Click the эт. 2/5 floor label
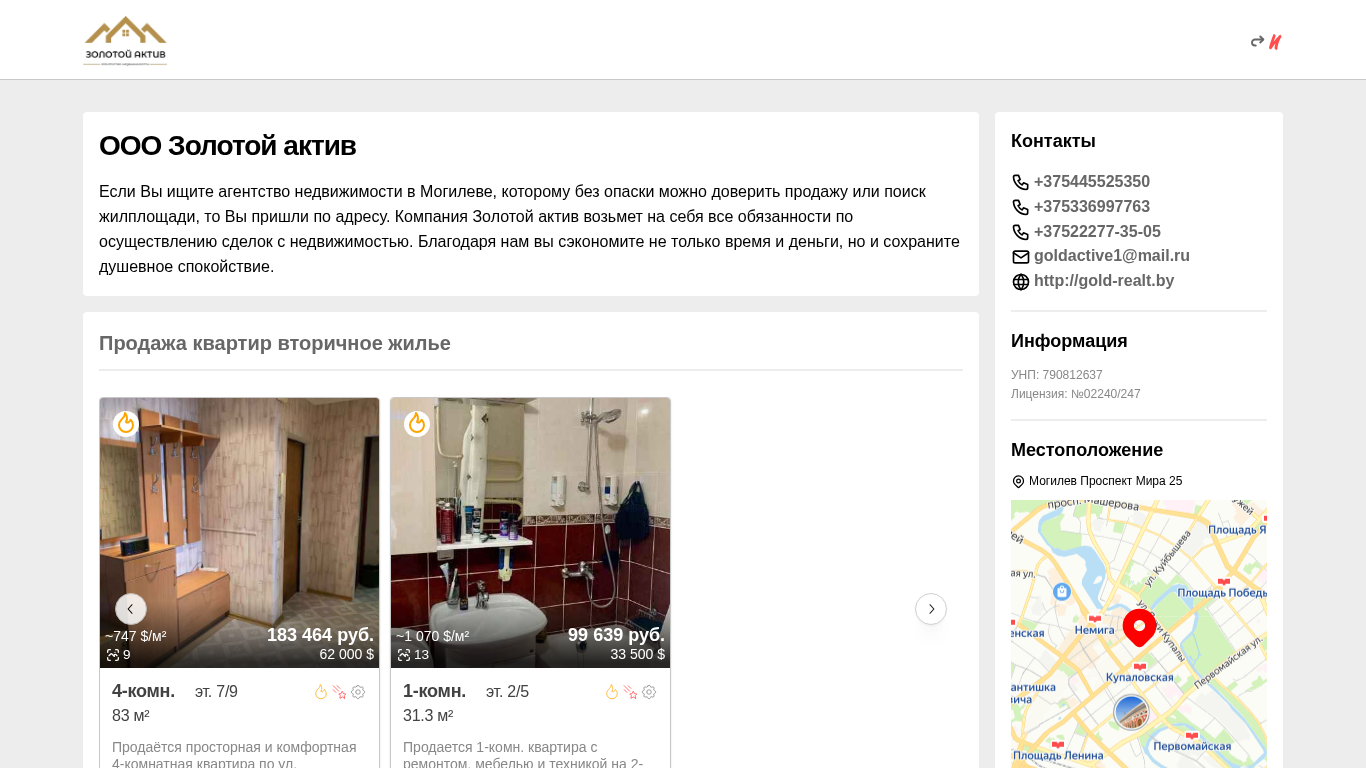This screenshot has height=768, width=1366. coord(507,692)
